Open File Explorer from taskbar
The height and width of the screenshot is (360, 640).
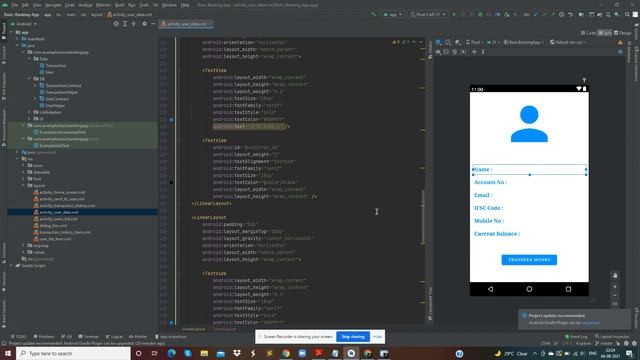pyautogui.click(x=204, y=353)
